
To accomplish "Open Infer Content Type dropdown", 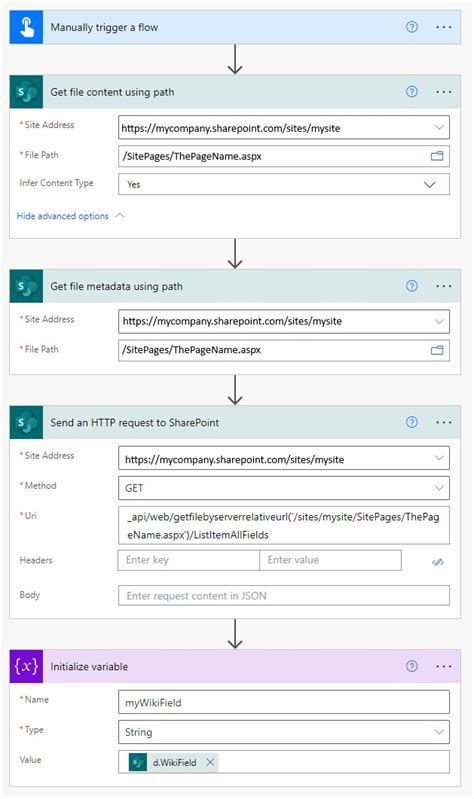I will point(430,184).
